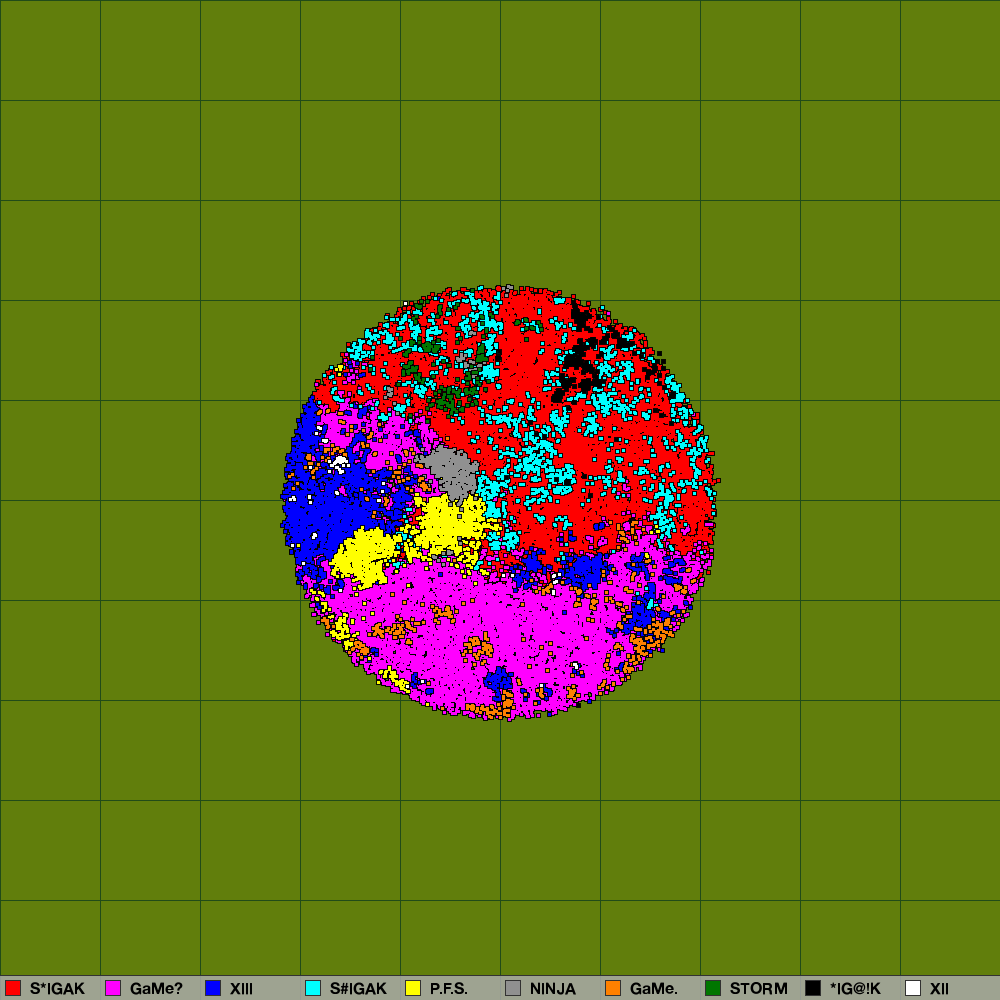Viewport: 1000px width, 1000px height.
Task: Click the dark green STORM cluster on the map
Action: pos(448,402)
